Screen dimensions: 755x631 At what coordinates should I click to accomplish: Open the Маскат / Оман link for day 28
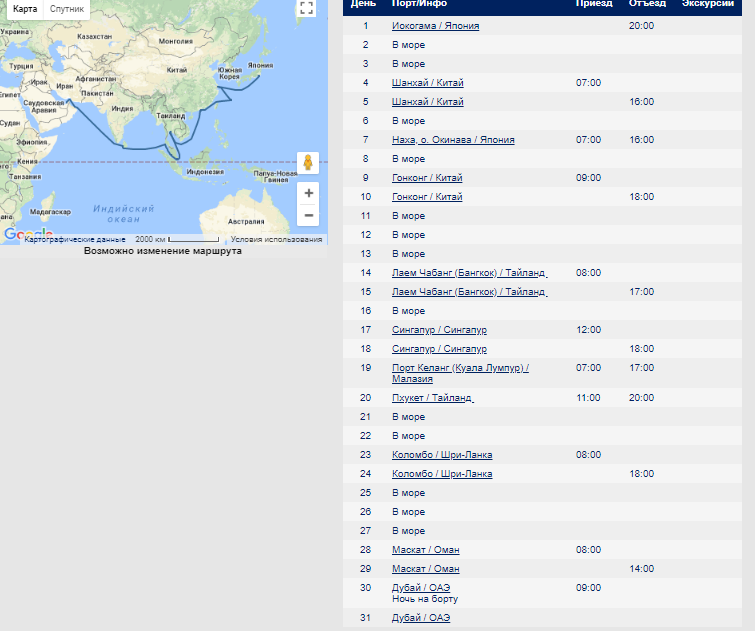click(x=425, y=550)
